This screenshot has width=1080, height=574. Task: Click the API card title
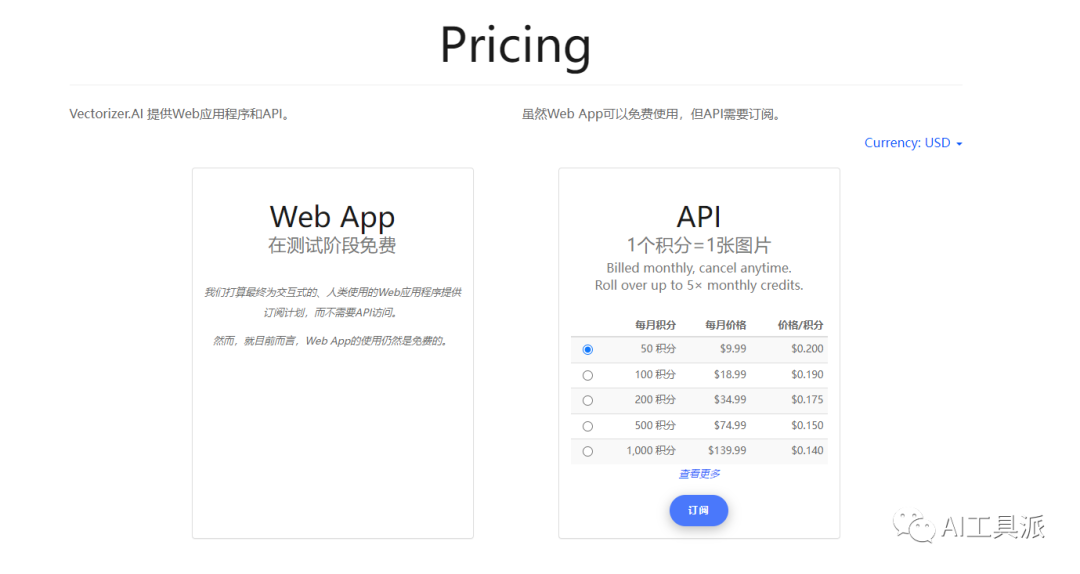pos(698,217)
